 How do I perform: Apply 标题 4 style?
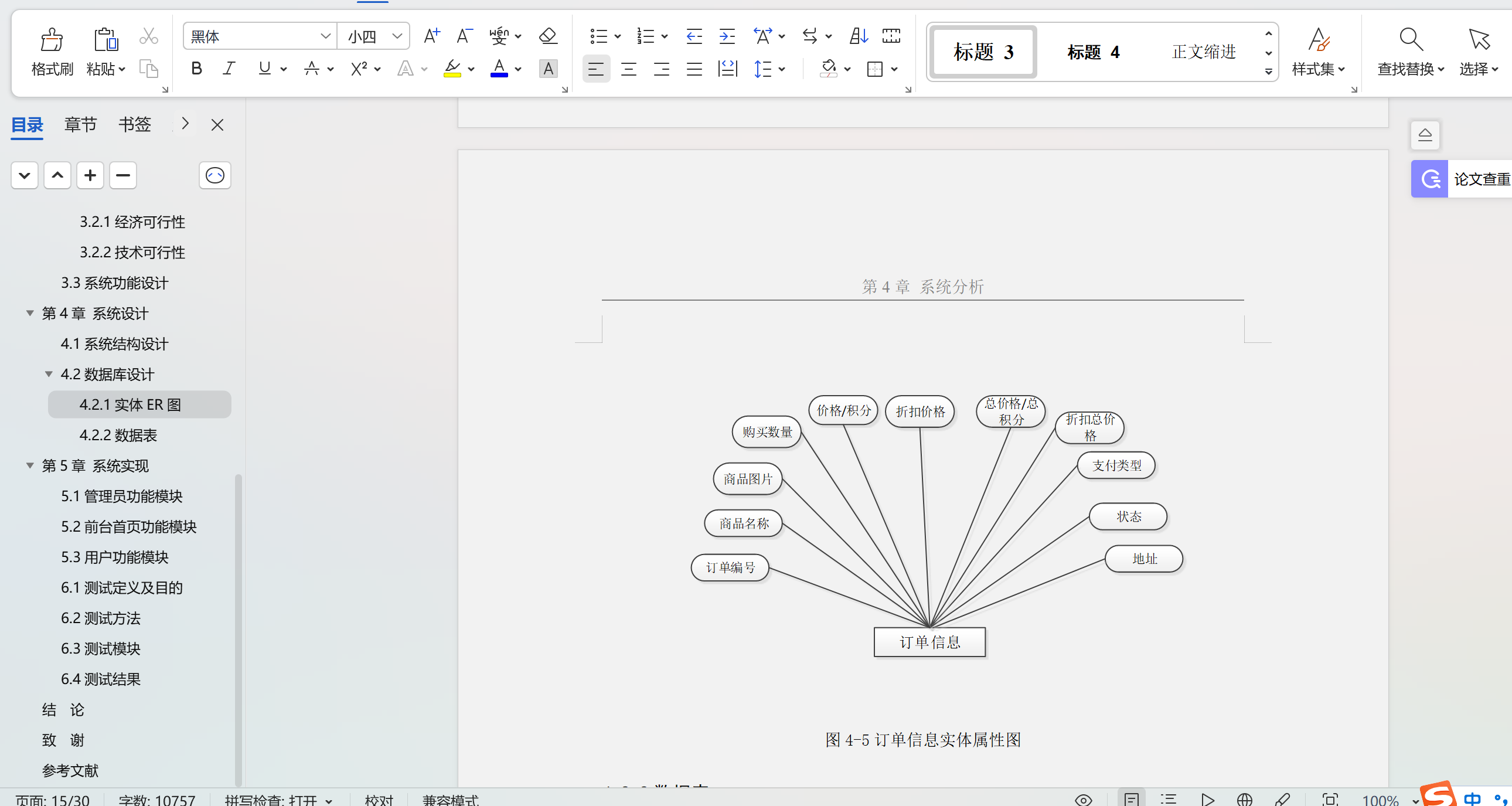click(1093, 52)
